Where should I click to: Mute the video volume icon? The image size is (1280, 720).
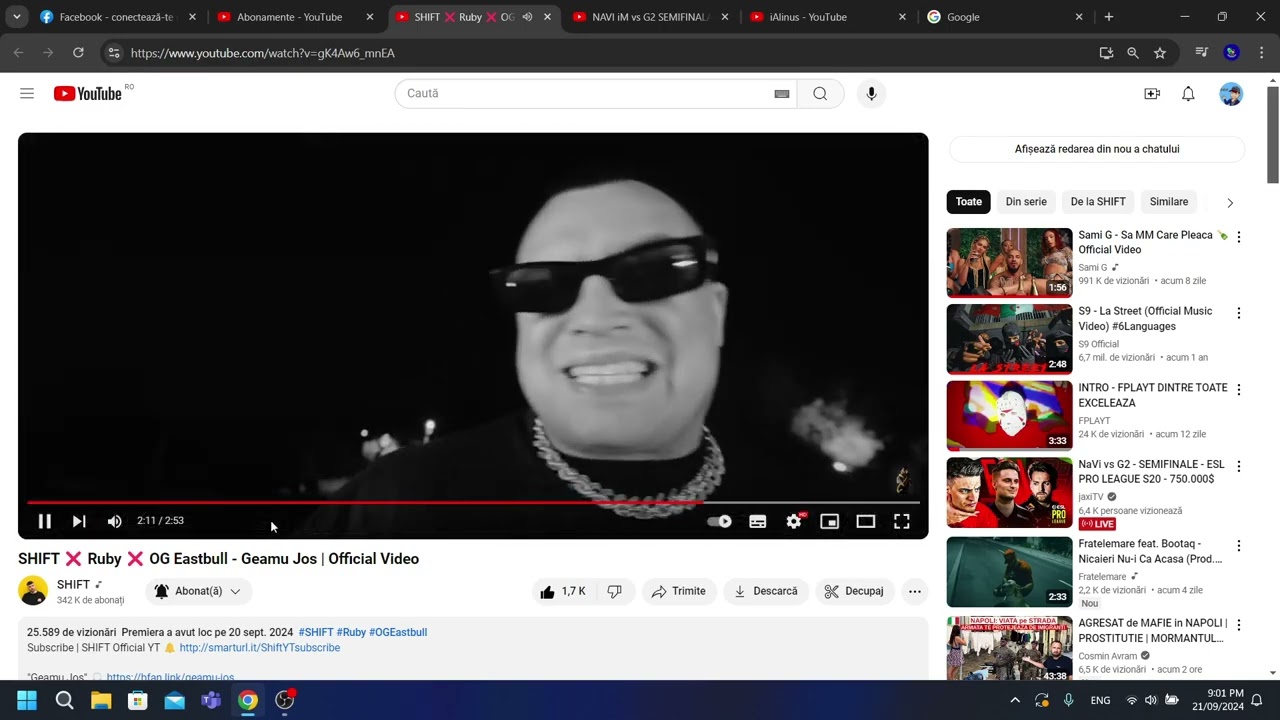tap(114, 521)
